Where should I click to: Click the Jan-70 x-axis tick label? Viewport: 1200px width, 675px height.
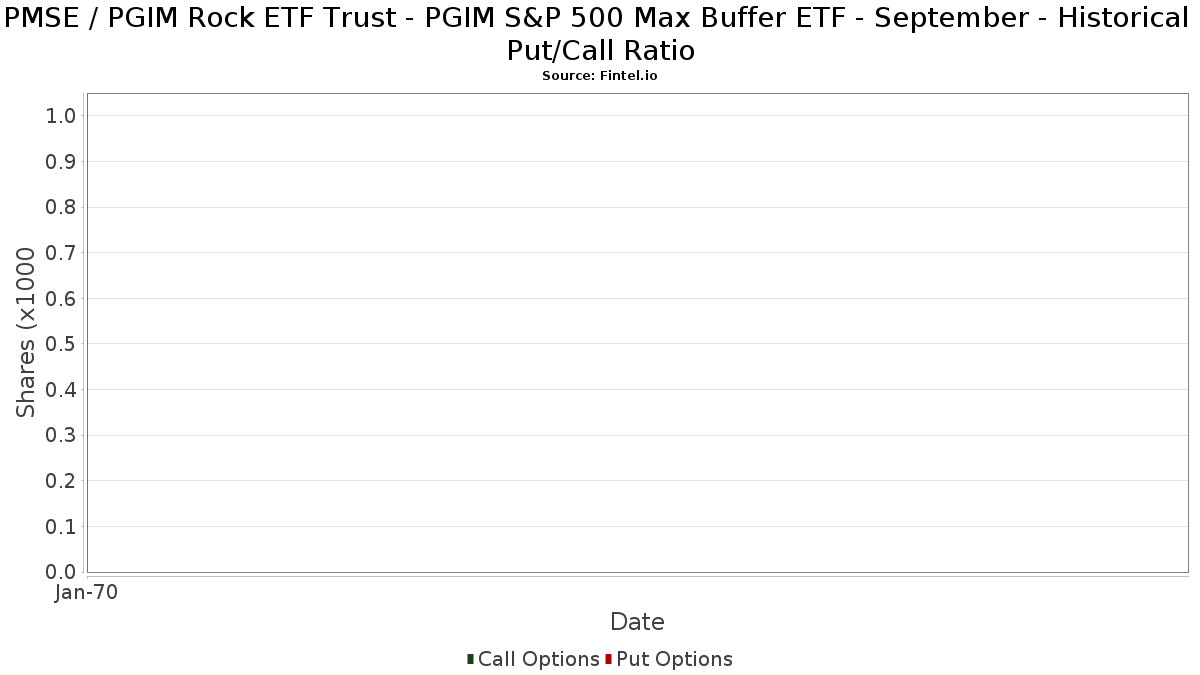point(87,593)
